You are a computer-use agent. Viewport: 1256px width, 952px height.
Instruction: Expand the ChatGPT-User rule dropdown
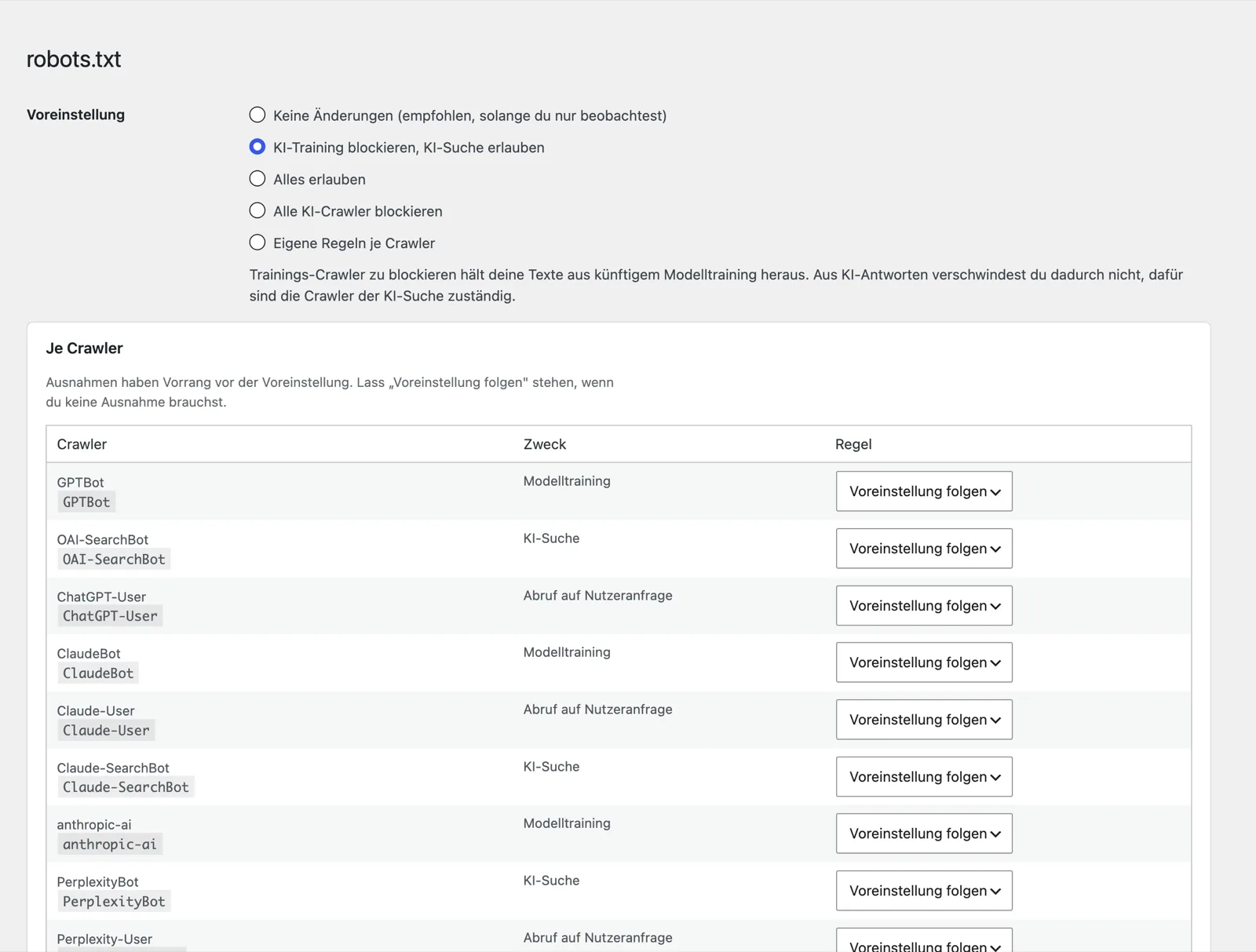(x=924, y=606)
